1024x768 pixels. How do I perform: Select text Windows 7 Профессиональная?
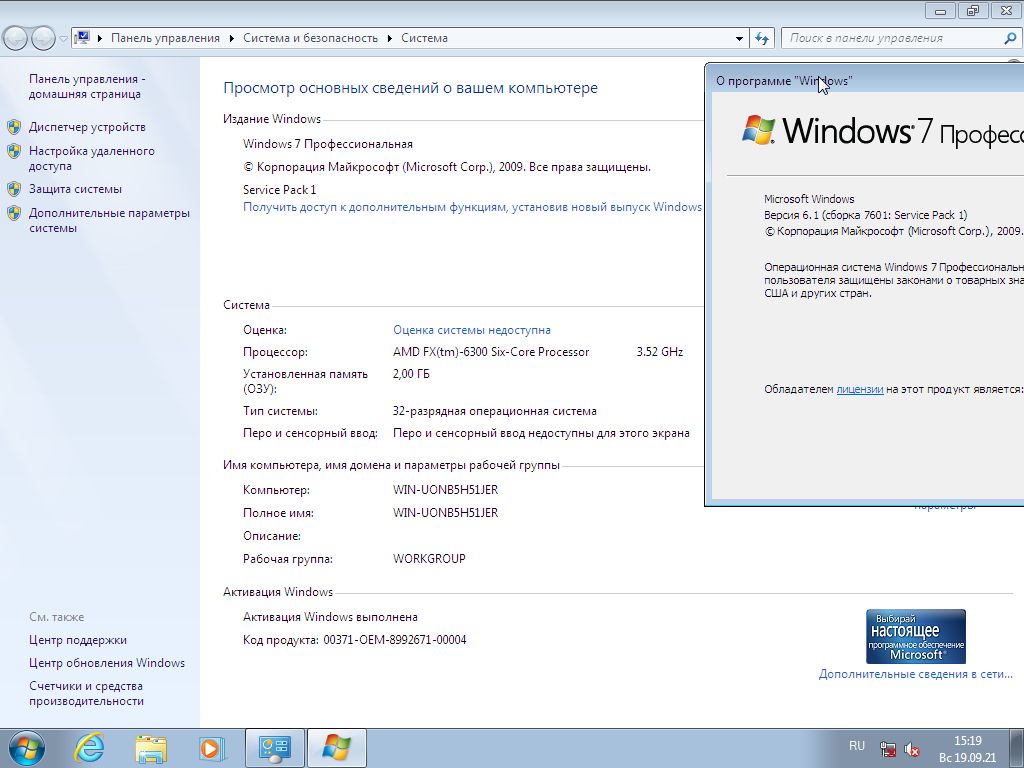click(x=328, y=144)
